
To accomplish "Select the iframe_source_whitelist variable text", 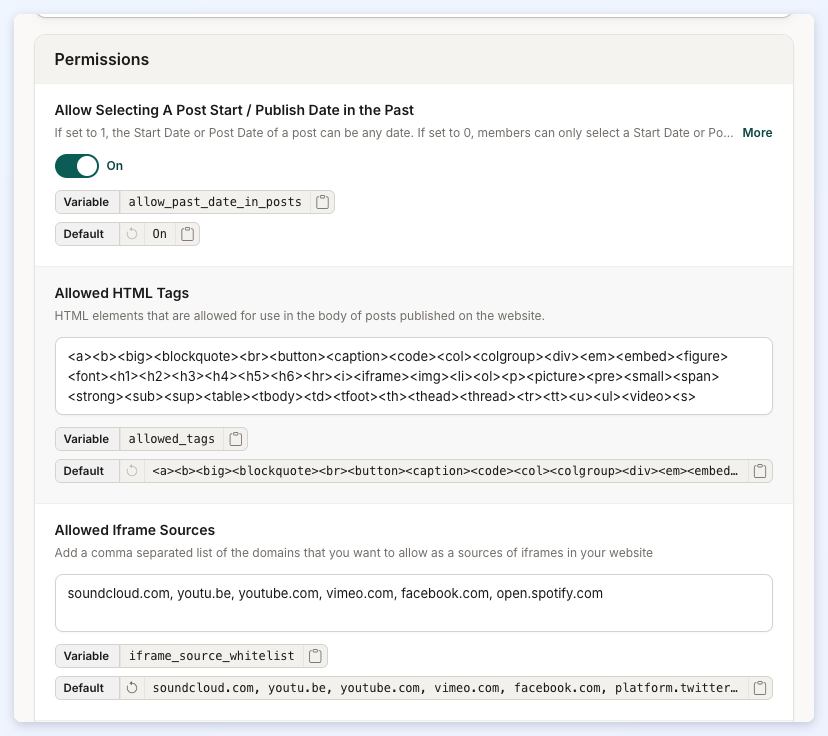I will [x=211, y=656].
